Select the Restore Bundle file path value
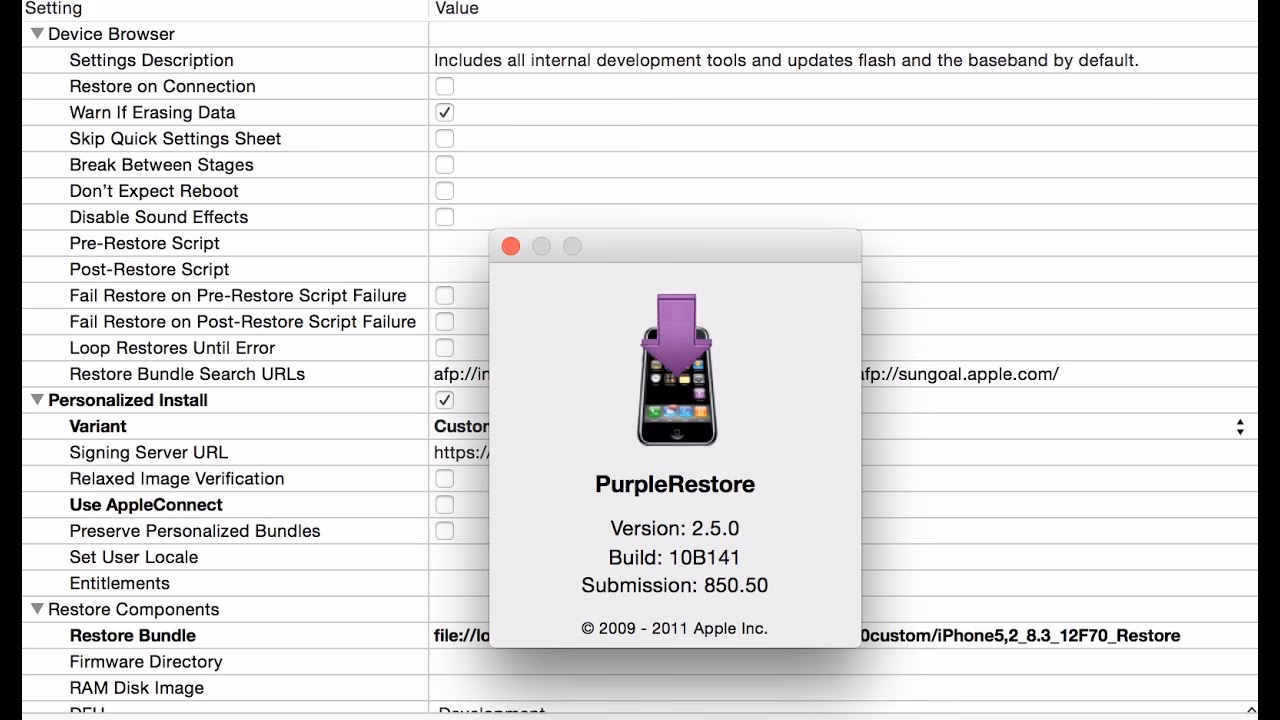Screen dimensions: 1280x720 (1020, 636)
